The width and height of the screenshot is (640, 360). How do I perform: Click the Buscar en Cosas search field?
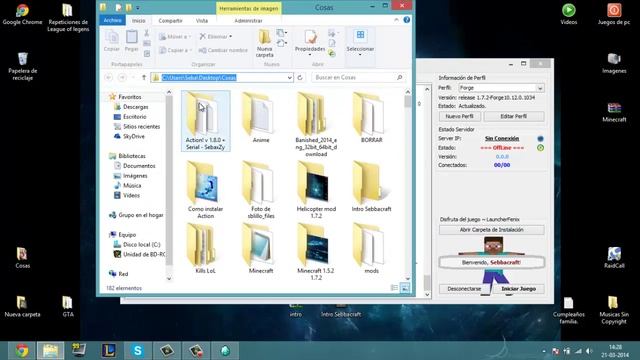tap(358, 77)
